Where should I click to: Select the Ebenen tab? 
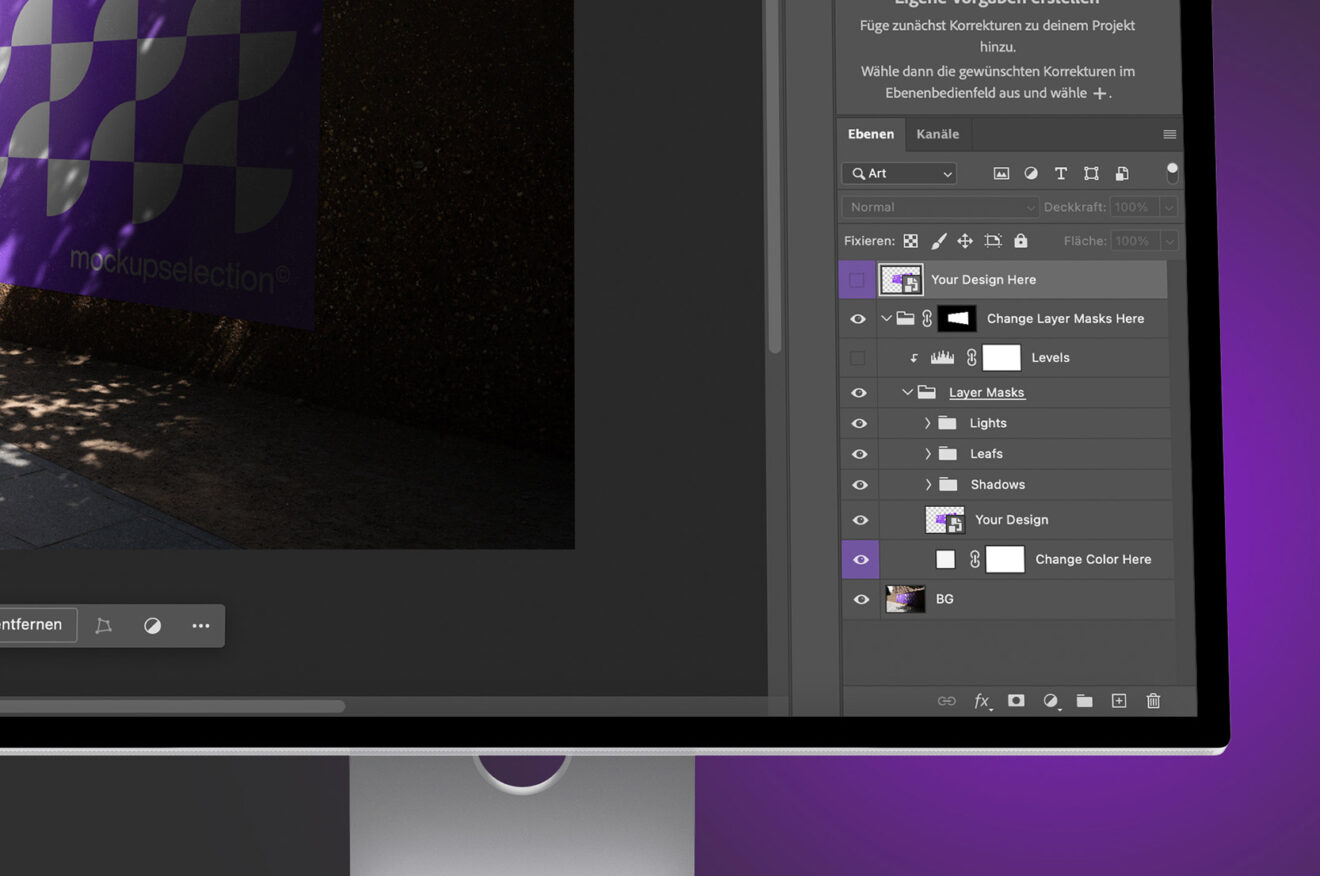[871, 134]
